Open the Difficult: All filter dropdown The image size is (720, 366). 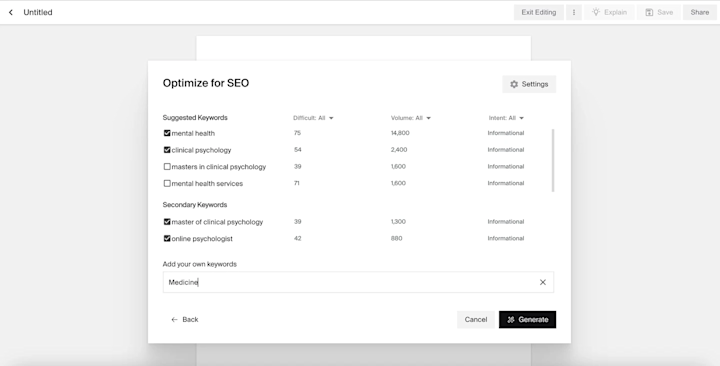click(313, 118)
